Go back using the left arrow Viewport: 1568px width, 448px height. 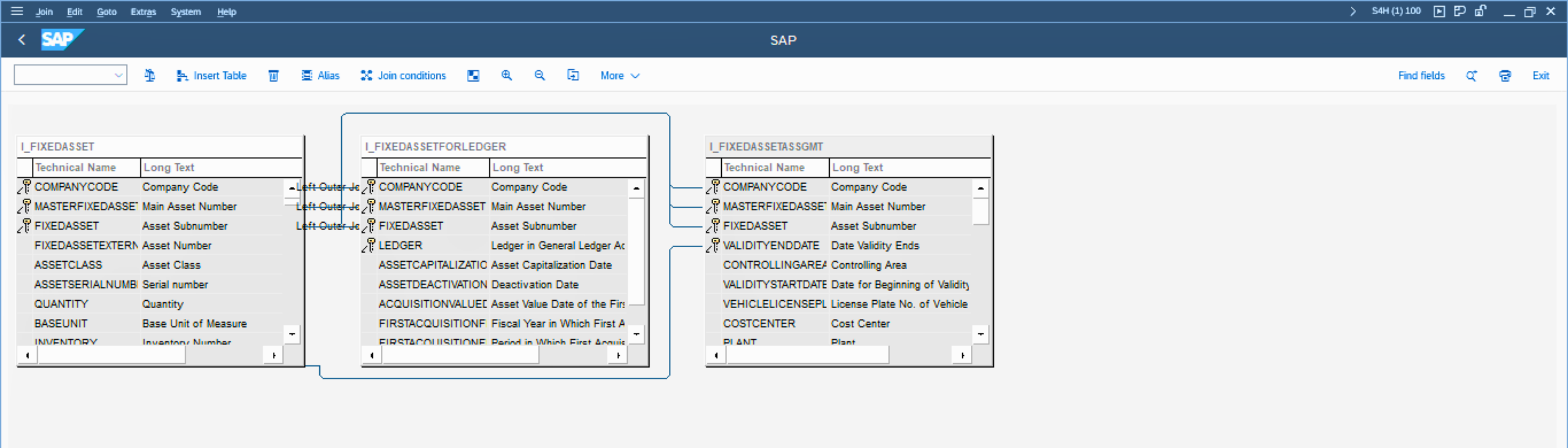[22, 40]
